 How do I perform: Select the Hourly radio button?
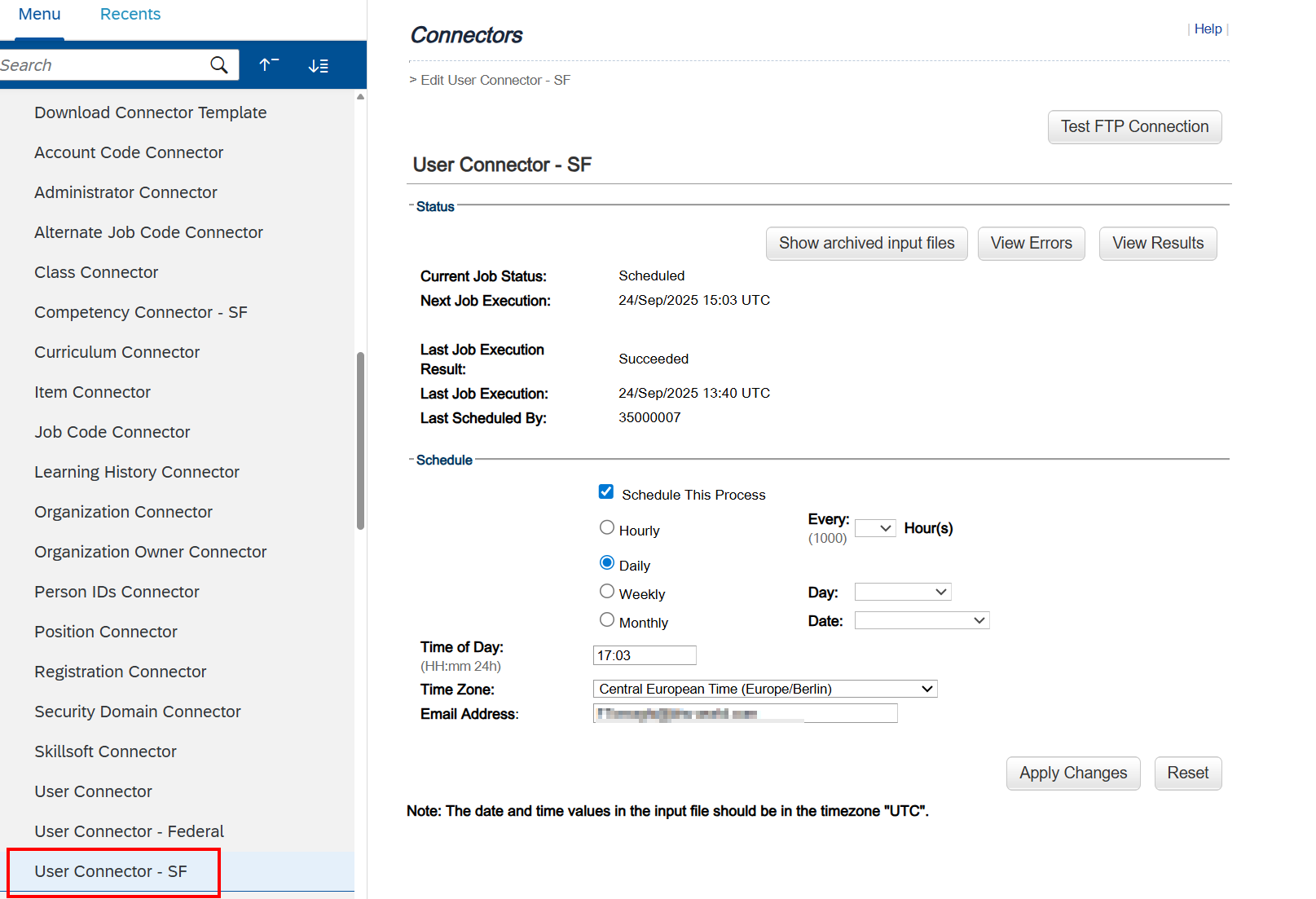tap(607, 527)
